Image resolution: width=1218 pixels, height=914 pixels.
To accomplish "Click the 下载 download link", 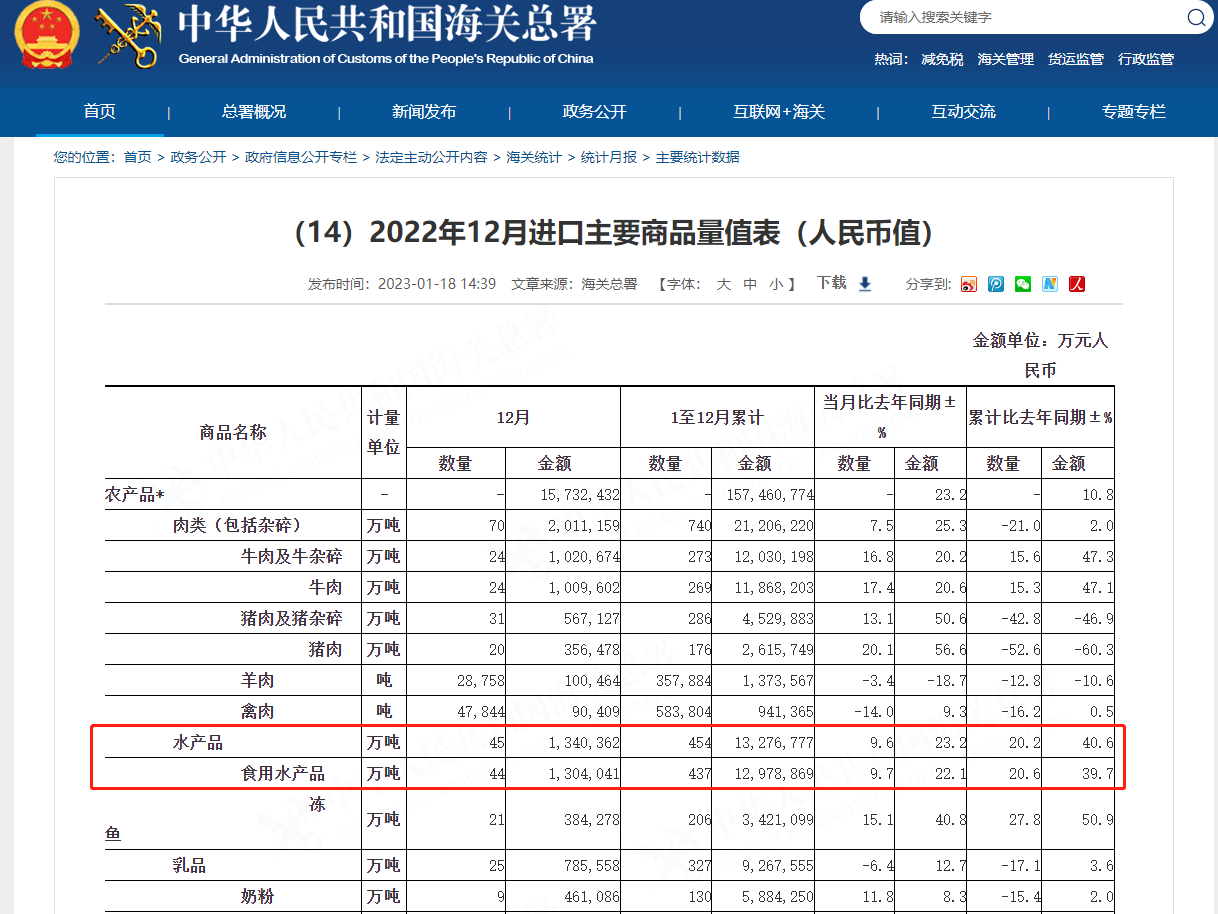I will [x=831, y=283].
